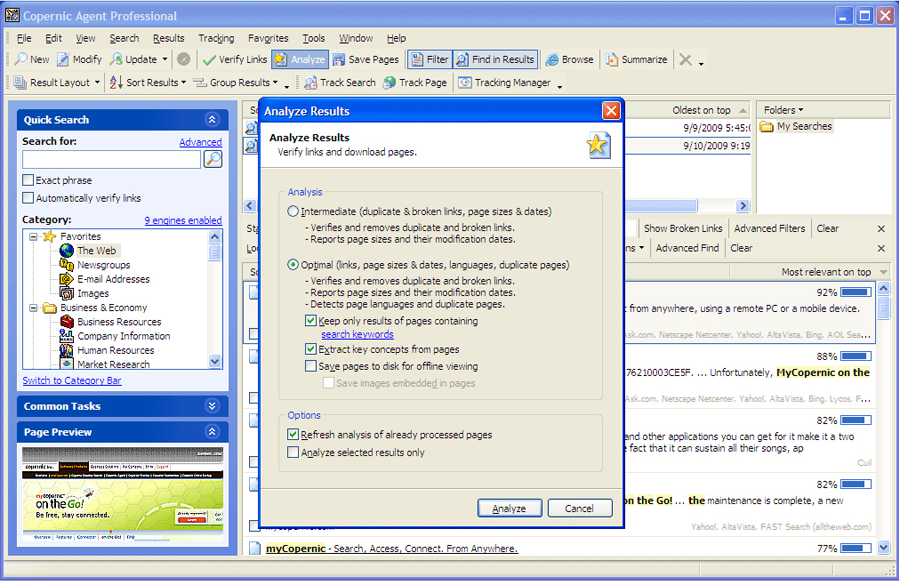The image size is (899, 581).
Task: Click the Summarize toolbar icon
Action: coord(611,60)
